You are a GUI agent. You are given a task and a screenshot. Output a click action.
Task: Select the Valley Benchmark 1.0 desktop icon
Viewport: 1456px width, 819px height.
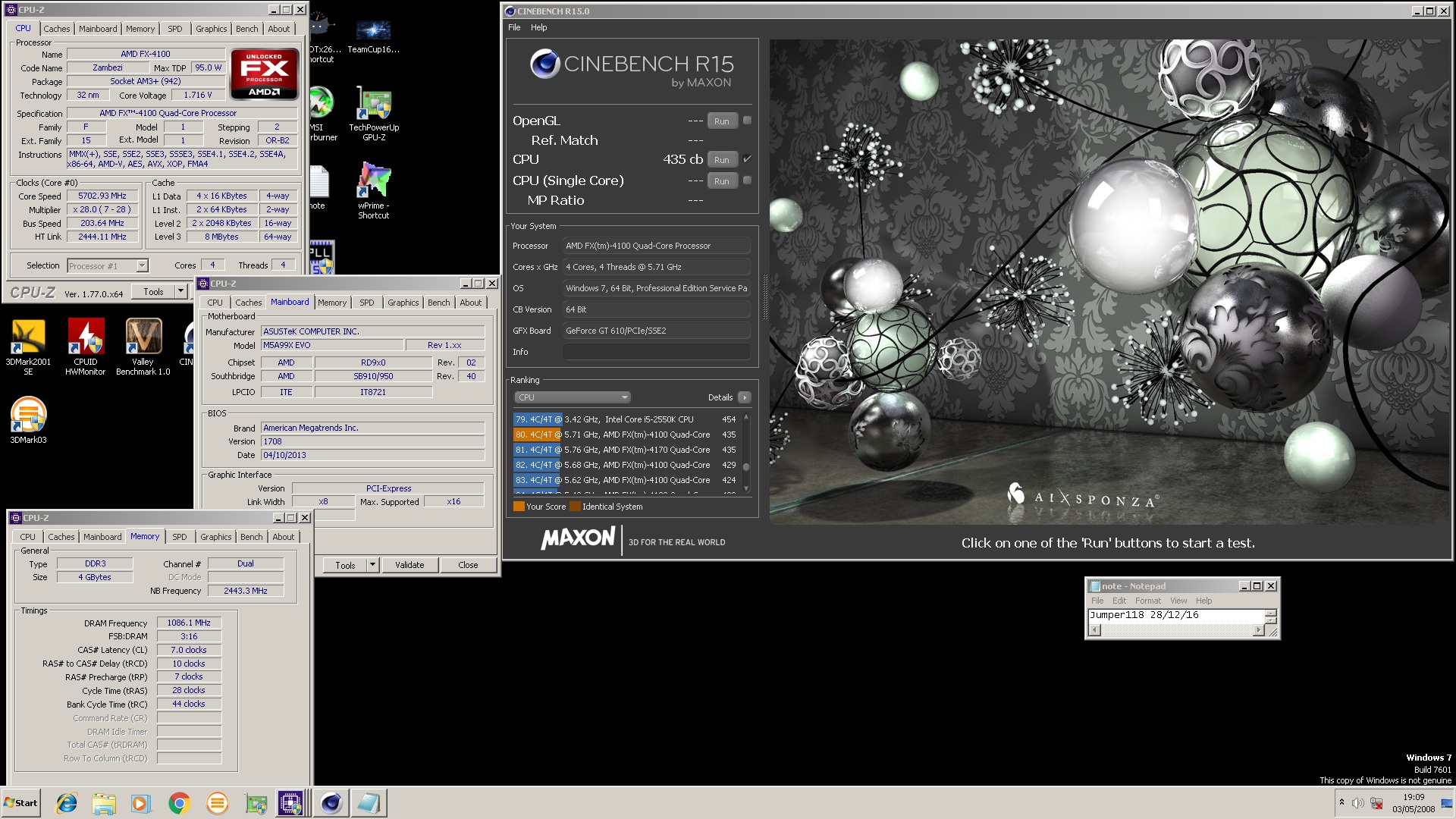click(143, 347)
